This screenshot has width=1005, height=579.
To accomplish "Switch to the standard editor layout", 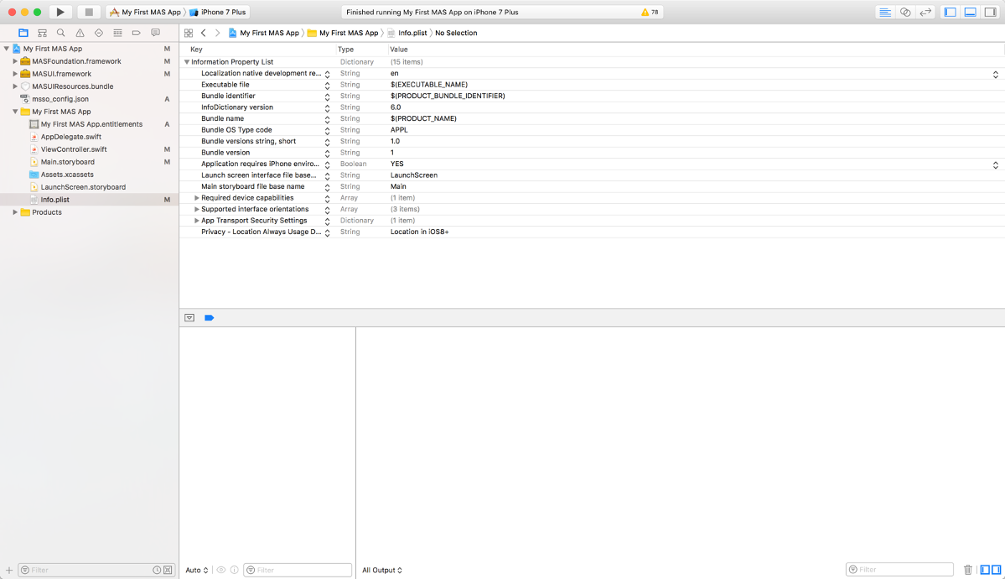I will pos(885,12).
